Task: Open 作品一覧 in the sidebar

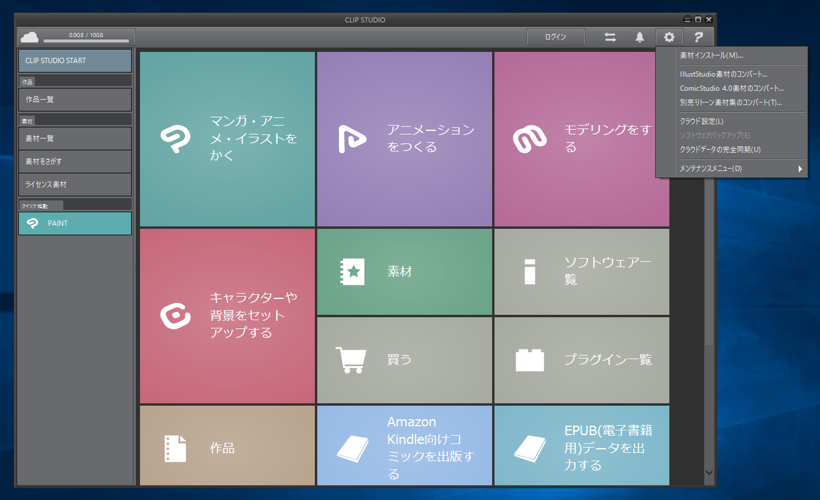Action: [x=75, y=99]
